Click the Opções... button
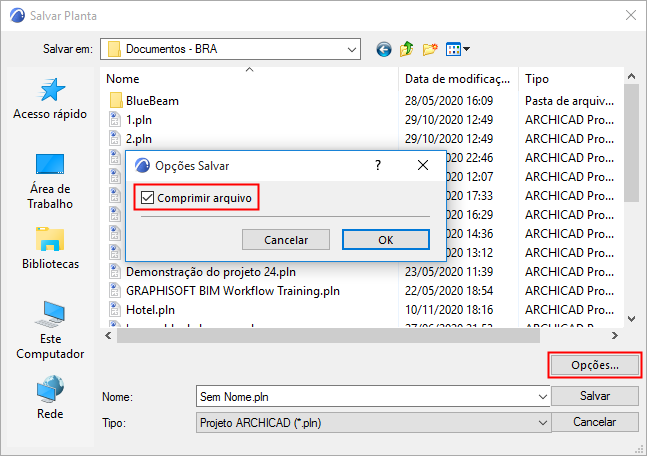 tap(595, 365)
